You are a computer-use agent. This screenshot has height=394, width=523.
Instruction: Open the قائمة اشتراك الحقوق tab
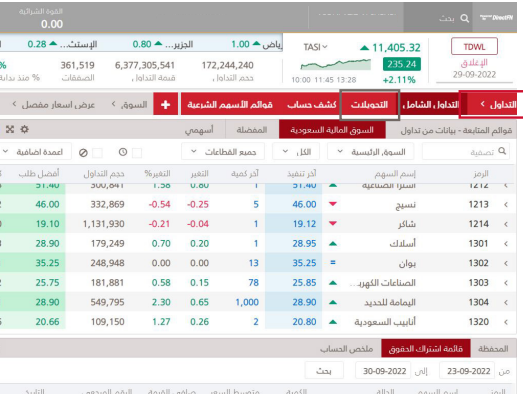[x=426, y=349]
